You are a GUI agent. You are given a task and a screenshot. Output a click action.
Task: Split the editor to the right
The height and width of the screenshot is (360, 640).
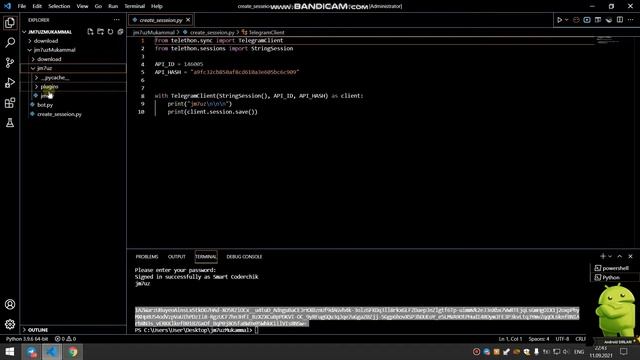point(620,20)
